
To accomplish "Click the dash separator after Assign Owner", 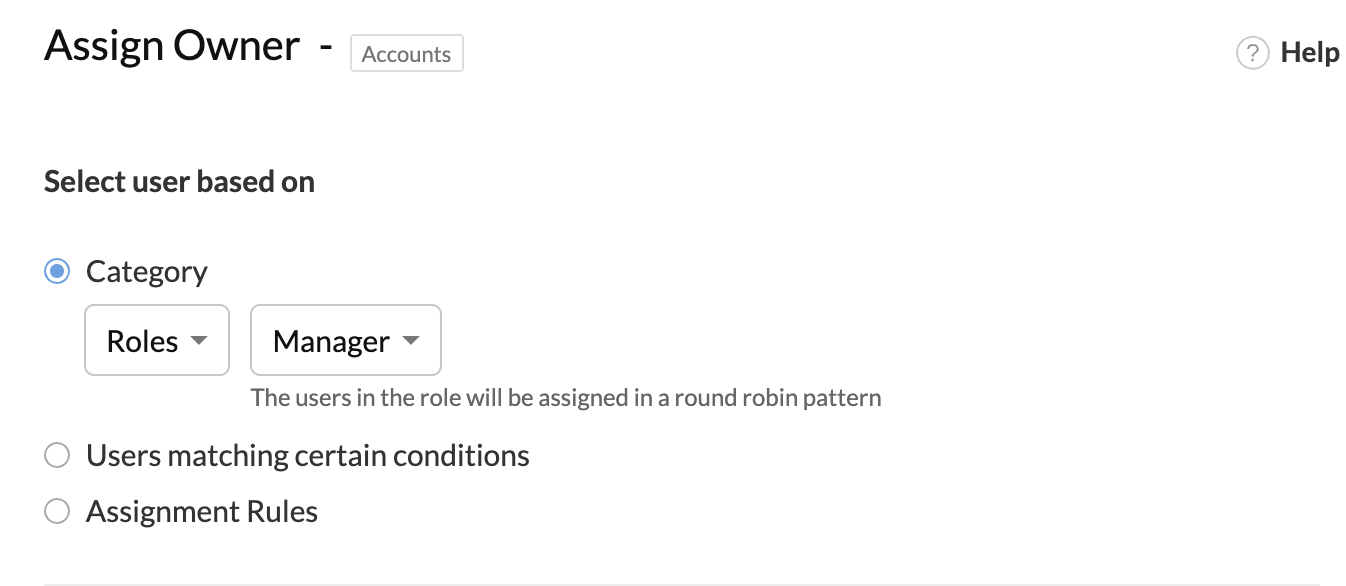I will 326,47.
